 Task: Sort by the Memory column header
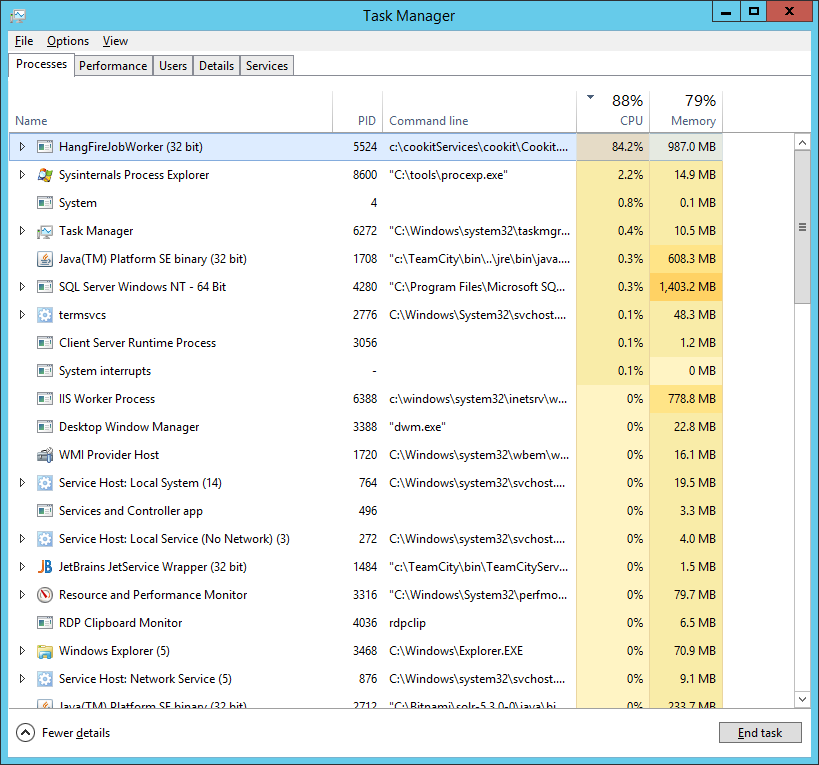(x=686, y=112)
